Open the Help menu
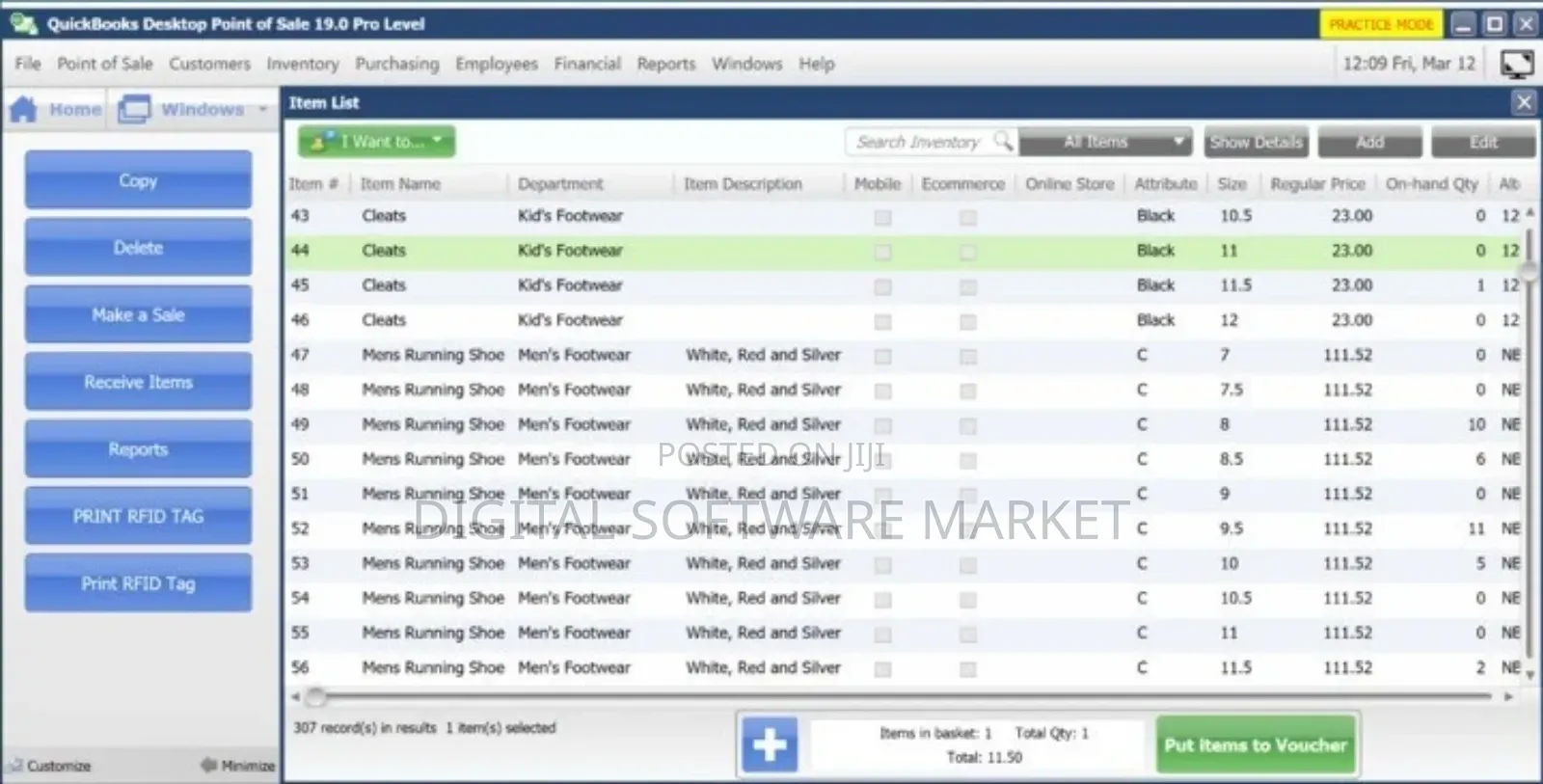Screen dimensions: 1543x784 pos(816,64)
